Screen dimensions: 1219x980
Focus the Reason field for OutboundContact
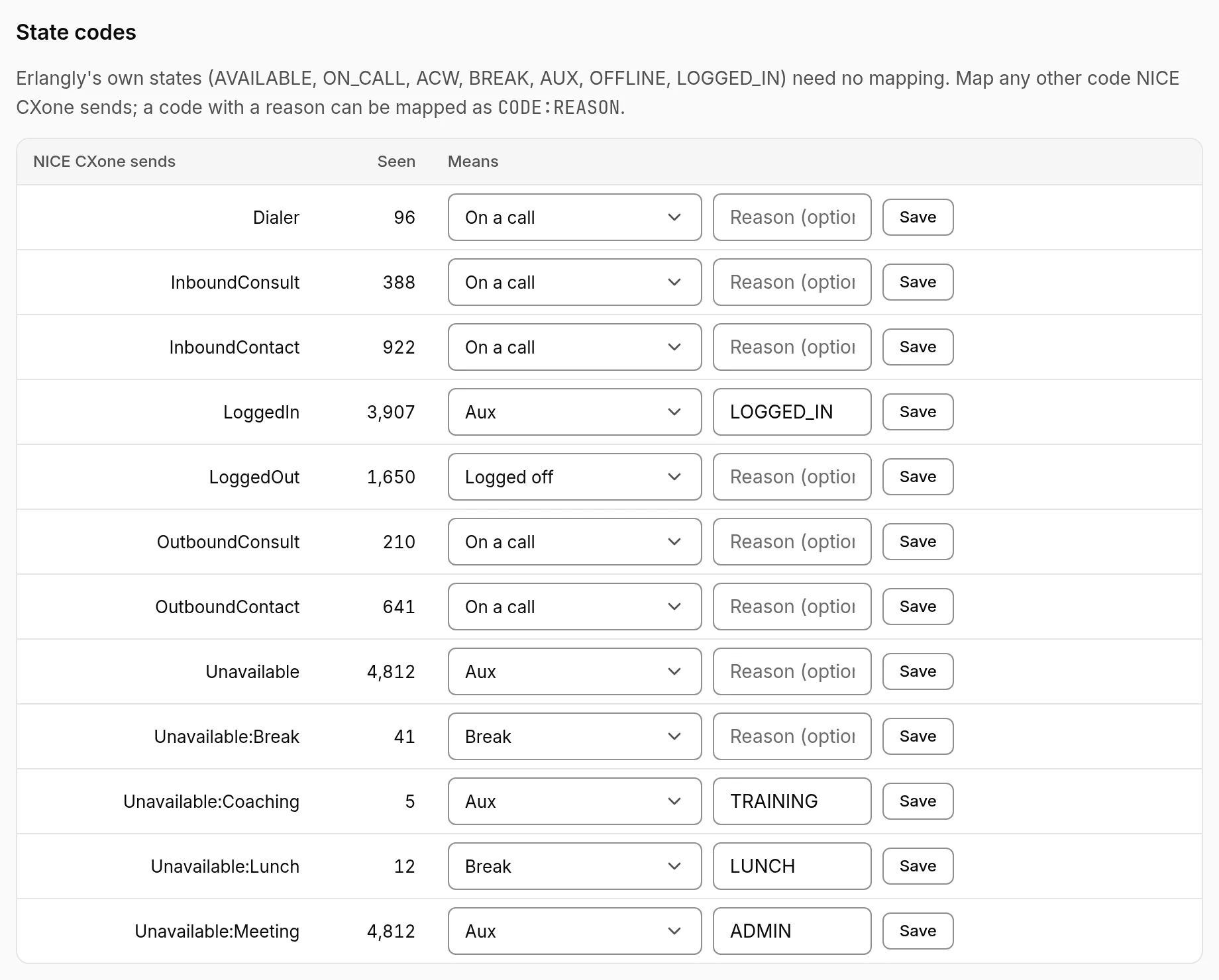792,607
